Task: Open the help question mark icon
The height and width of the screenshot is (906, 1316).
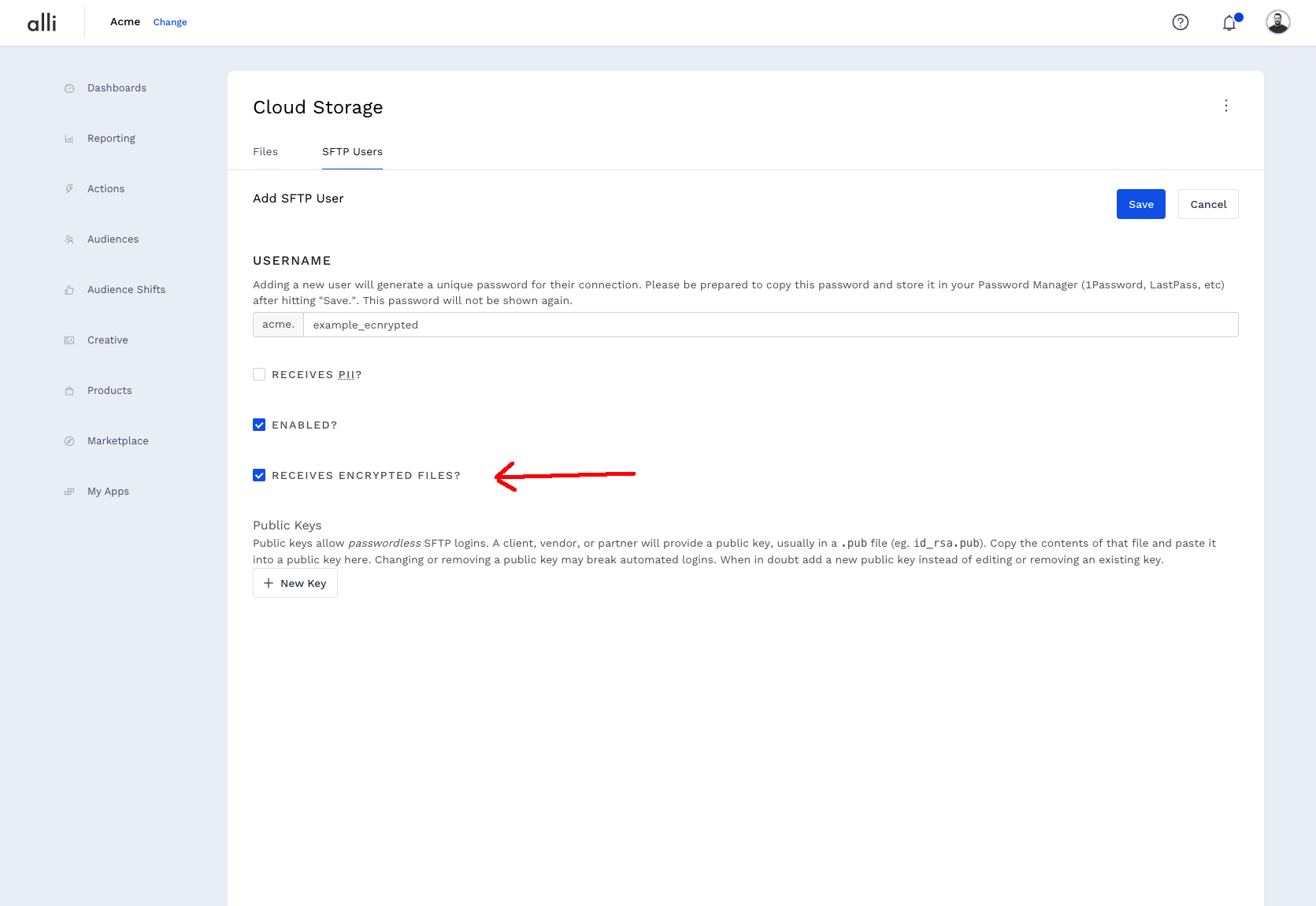Action: tap(1180, 22)
